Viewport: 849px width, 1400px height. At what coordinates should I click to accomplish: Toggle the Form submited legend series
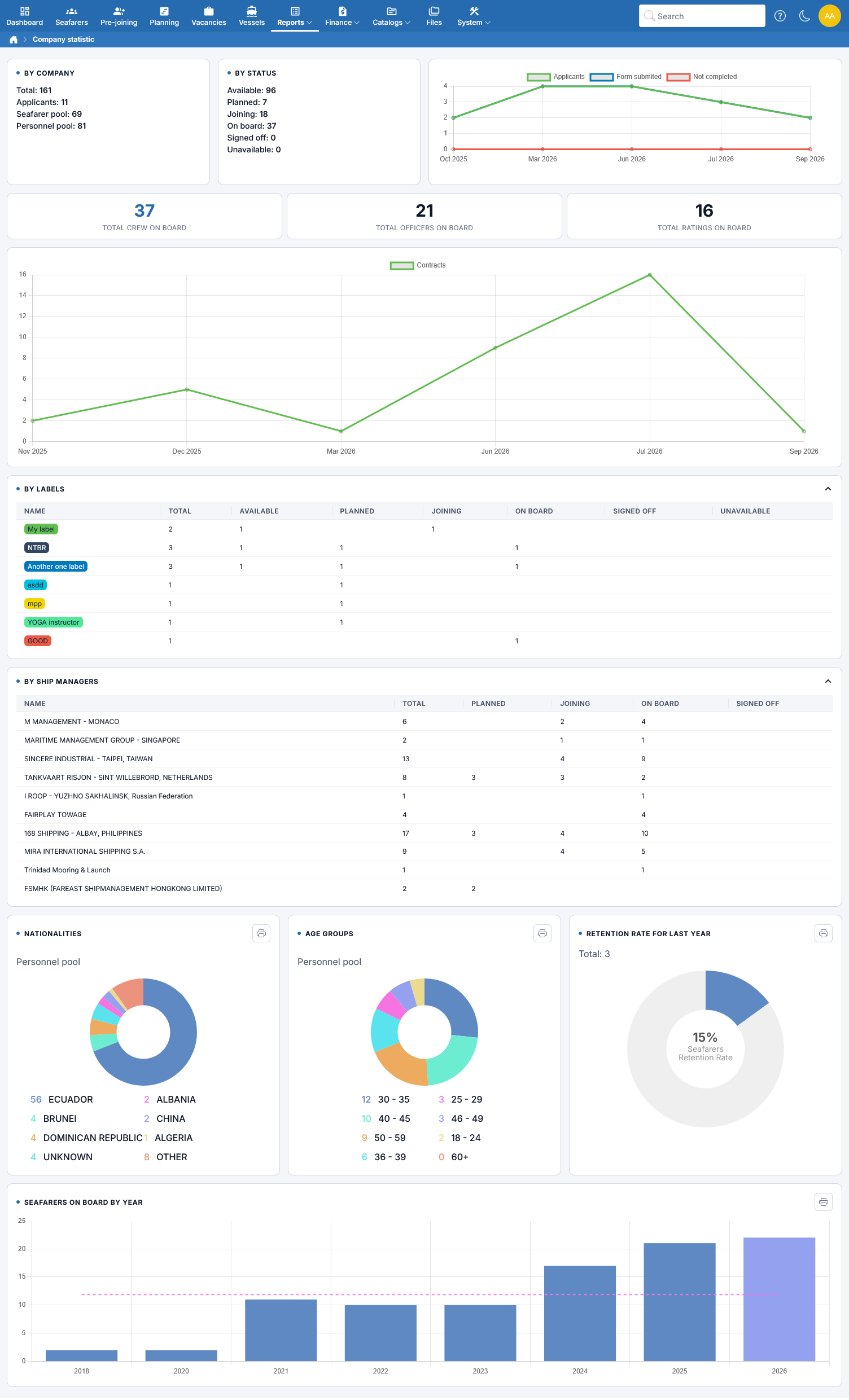(x=625, y=77)
